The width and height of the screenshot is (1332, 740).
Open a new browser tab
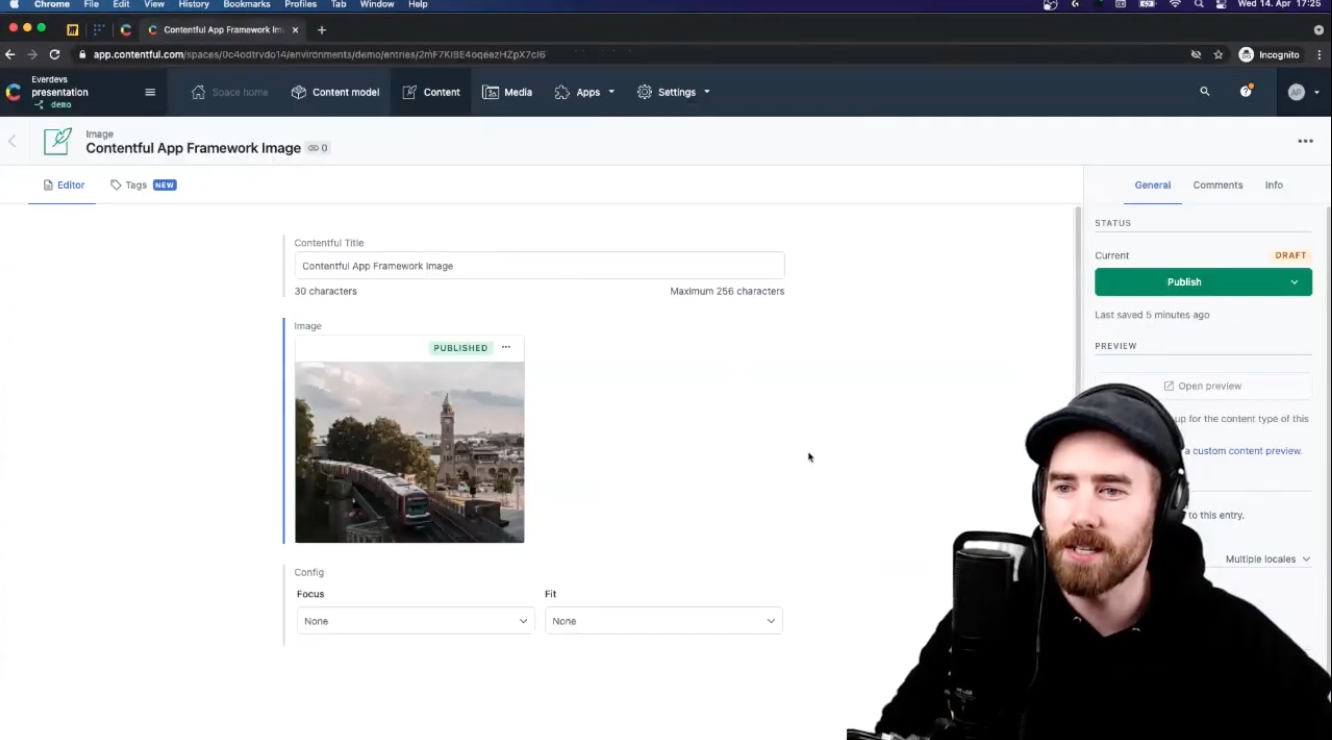pyautogui.click(x=321, y=30)
